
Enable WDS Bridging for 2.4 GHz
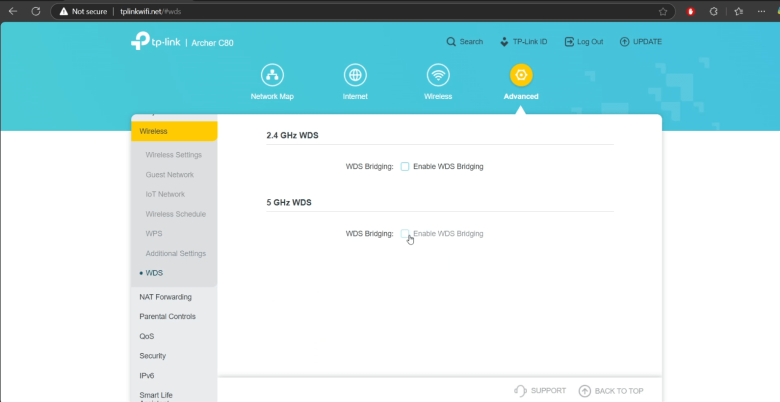(405, 166)
